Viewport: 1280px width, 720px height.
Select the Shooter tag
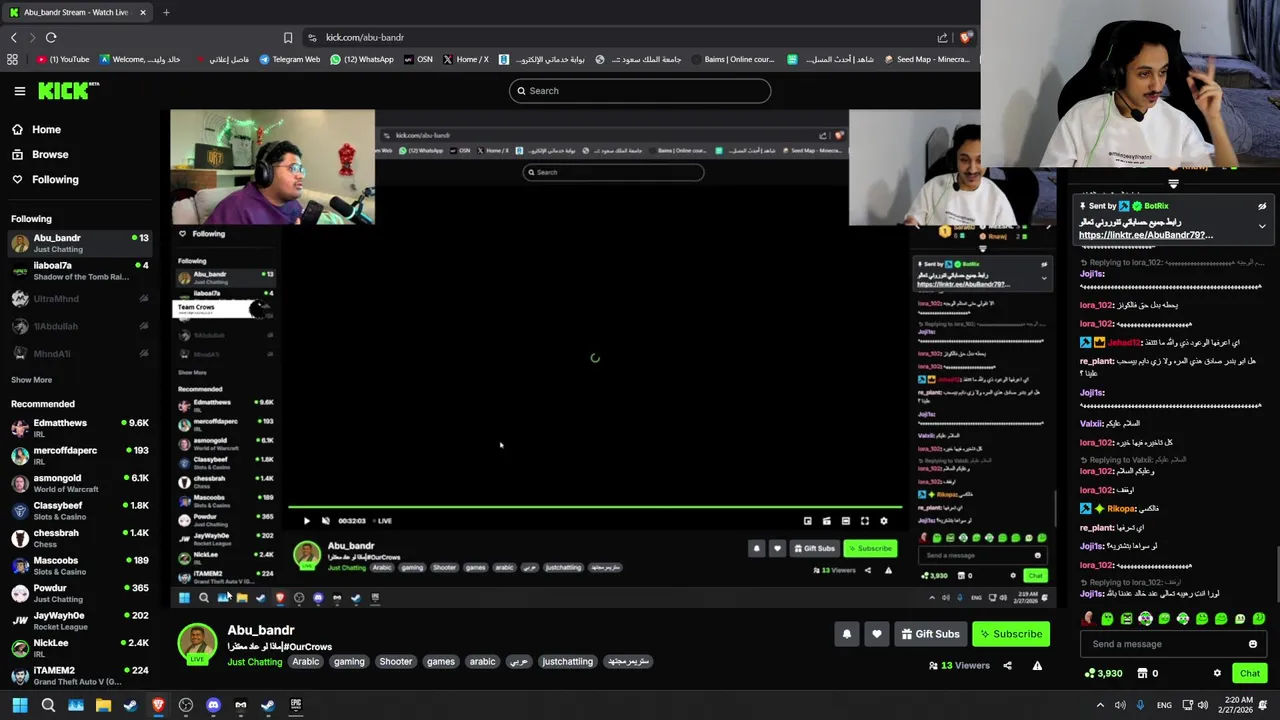click(x=395, y=662)
